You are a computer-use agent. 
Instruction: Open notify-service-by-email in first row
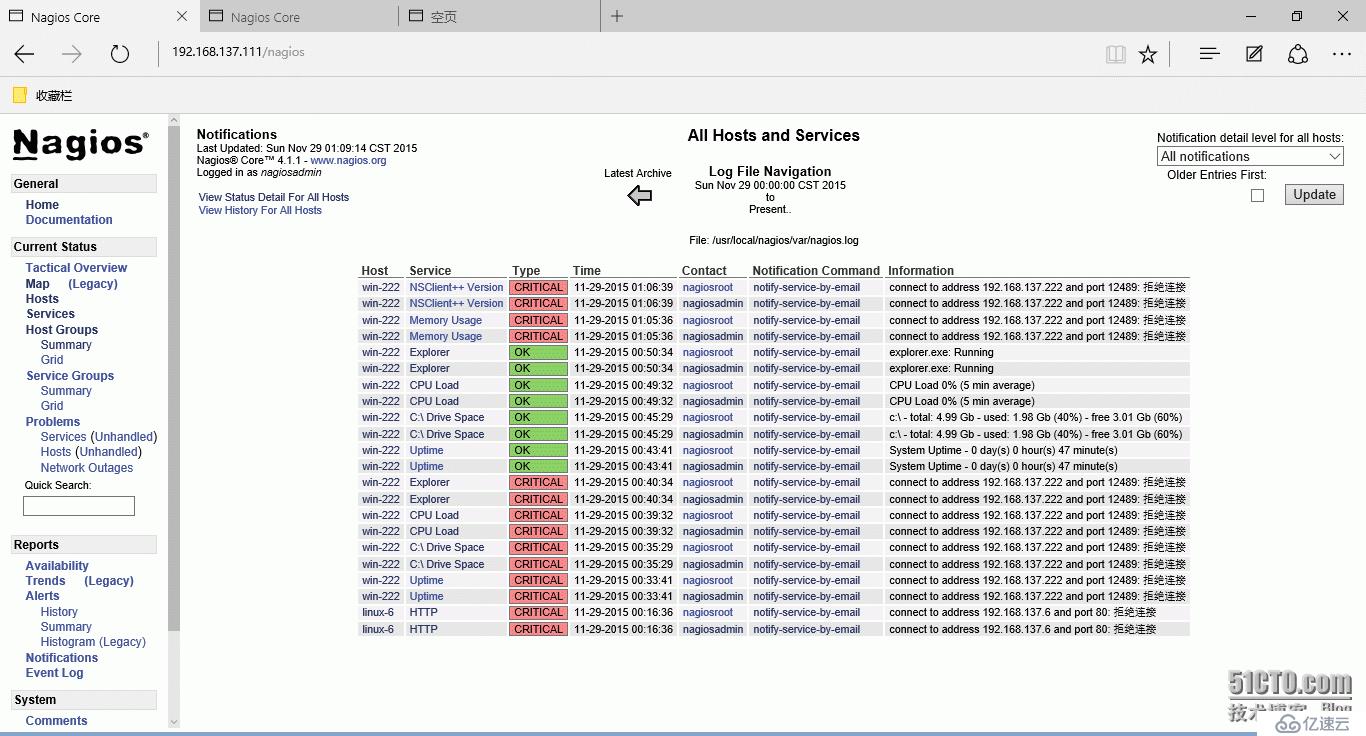coord(807,287)
